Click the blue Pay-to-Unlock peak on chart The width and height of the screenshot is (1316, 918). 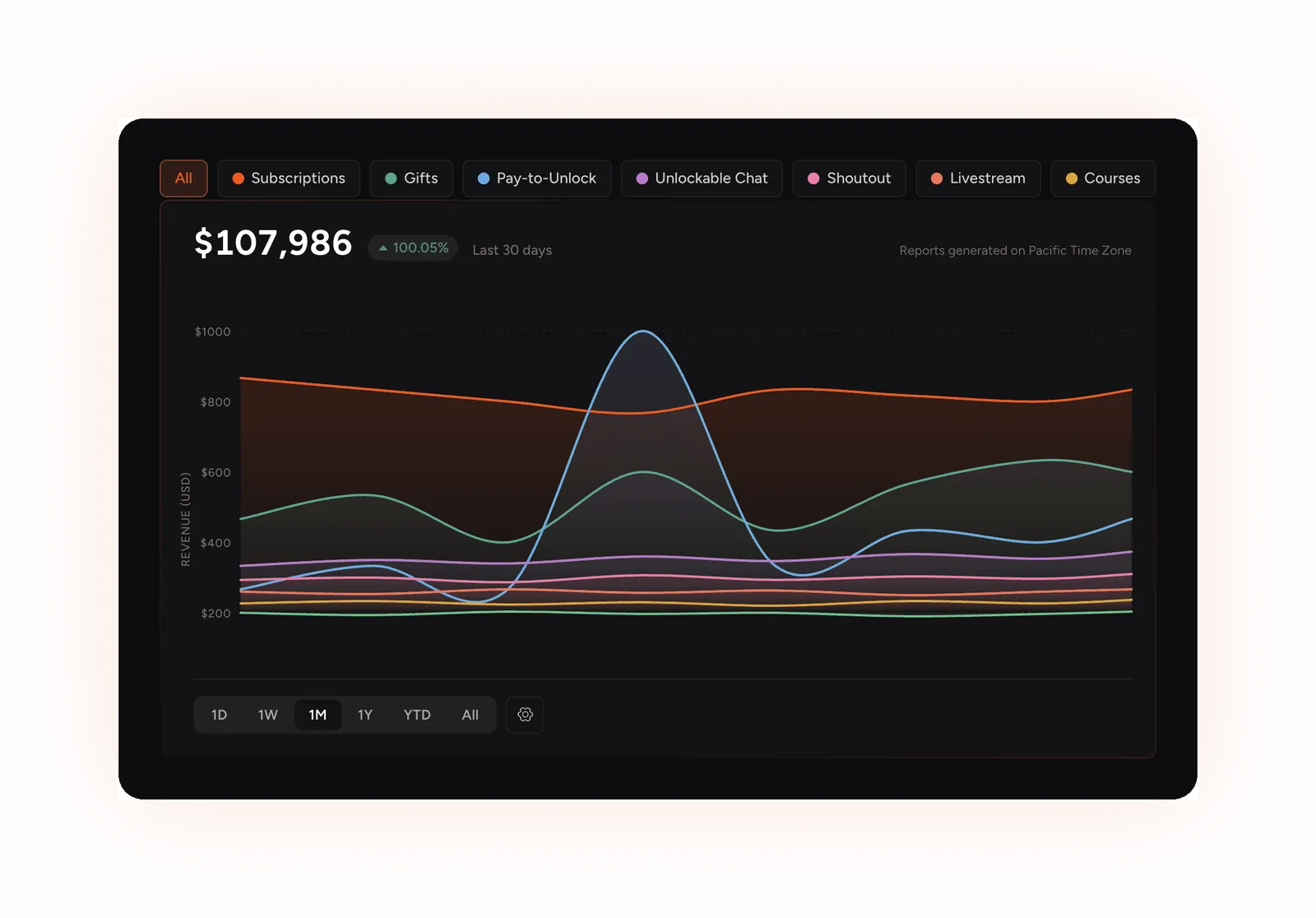[x=642, y=331]
